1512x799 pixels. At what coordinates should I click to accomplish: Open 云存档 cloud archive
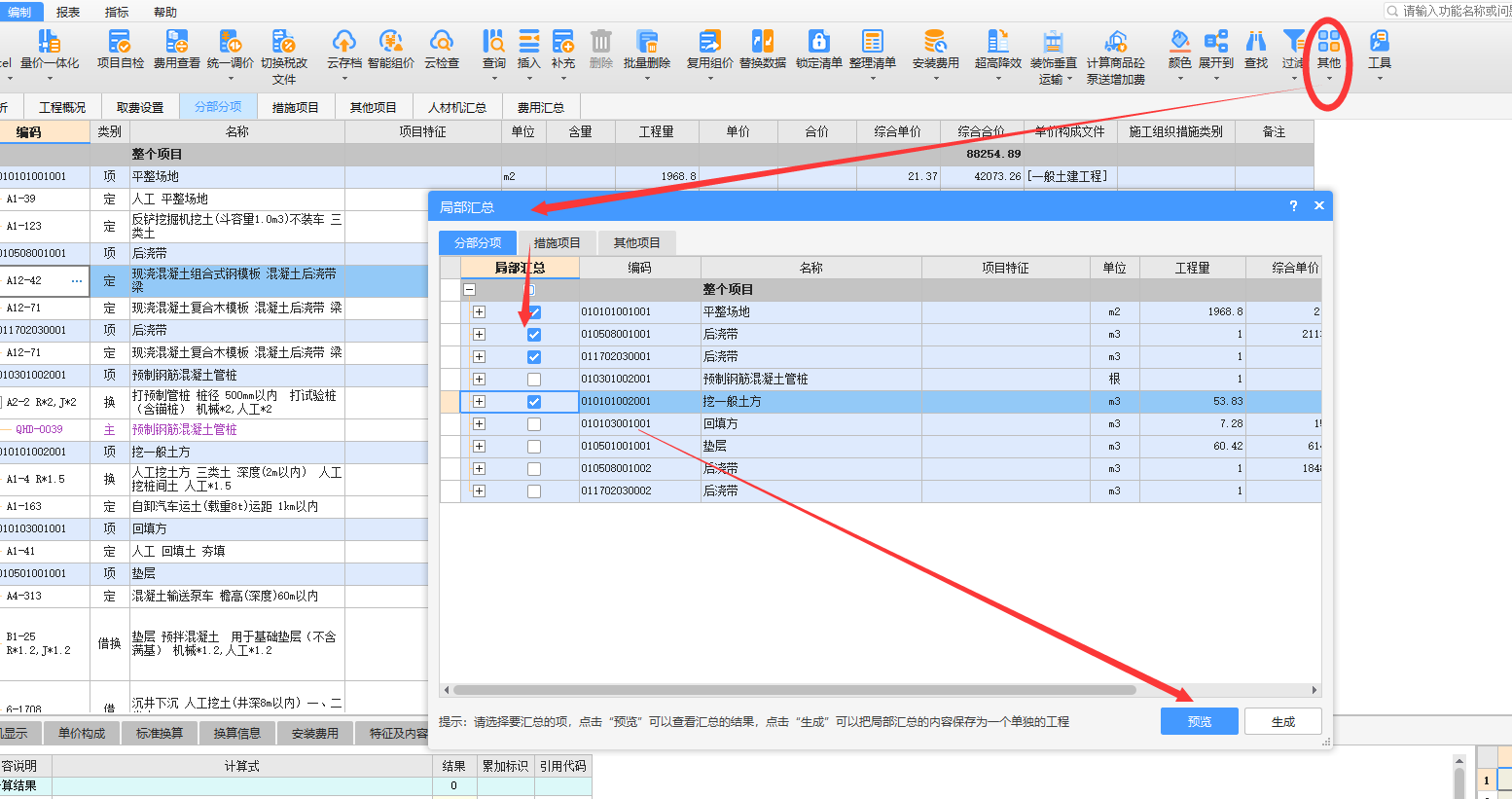tap(343, 49)
